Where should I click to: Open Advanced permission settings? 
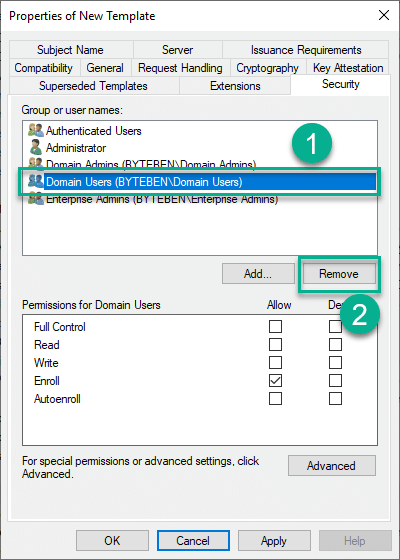(x=332, y=466)
